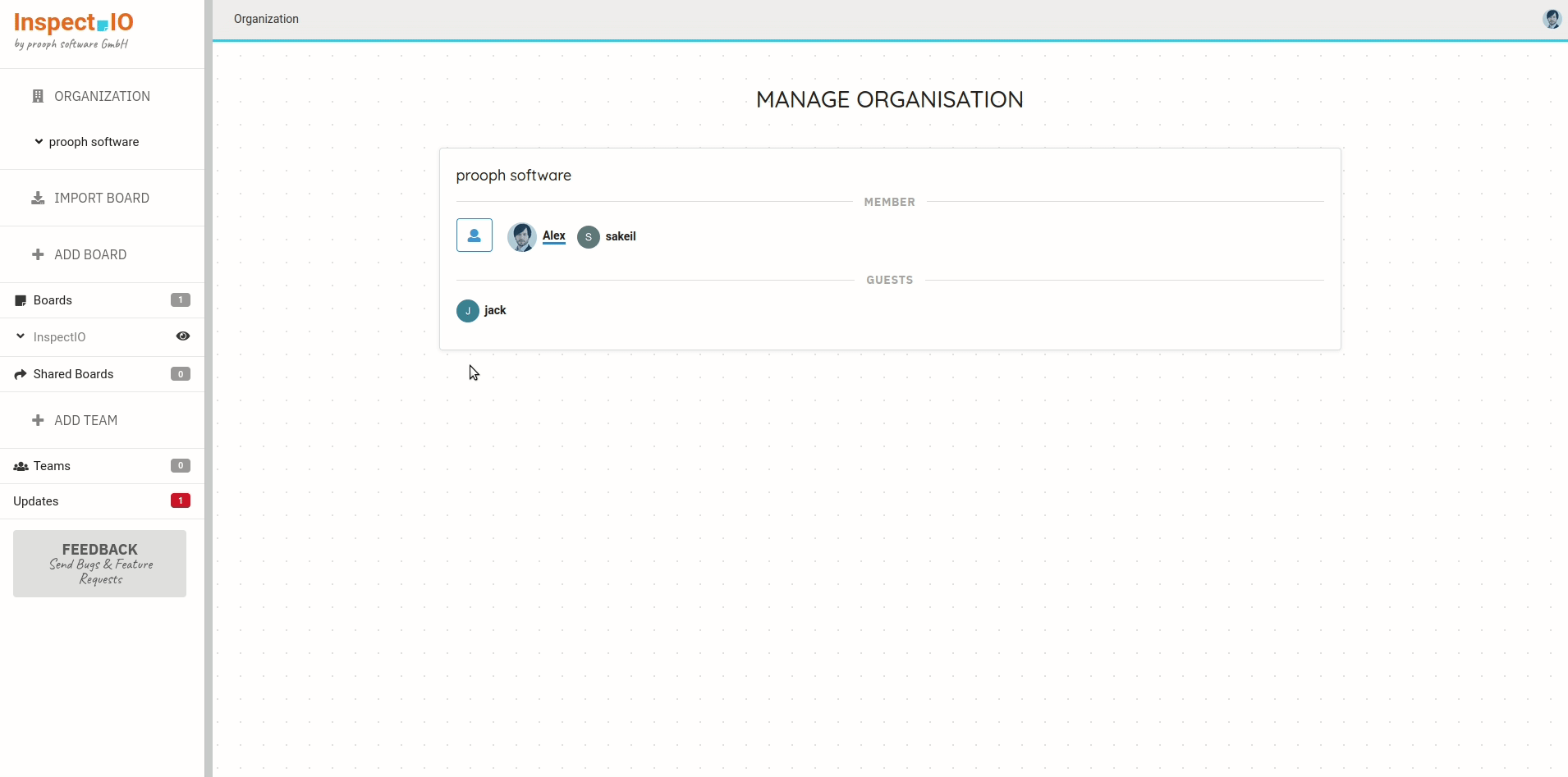The image size is (1568, 777).
Task: Collapse the prooph software organization chevron
Action: (x=39, y=142)
